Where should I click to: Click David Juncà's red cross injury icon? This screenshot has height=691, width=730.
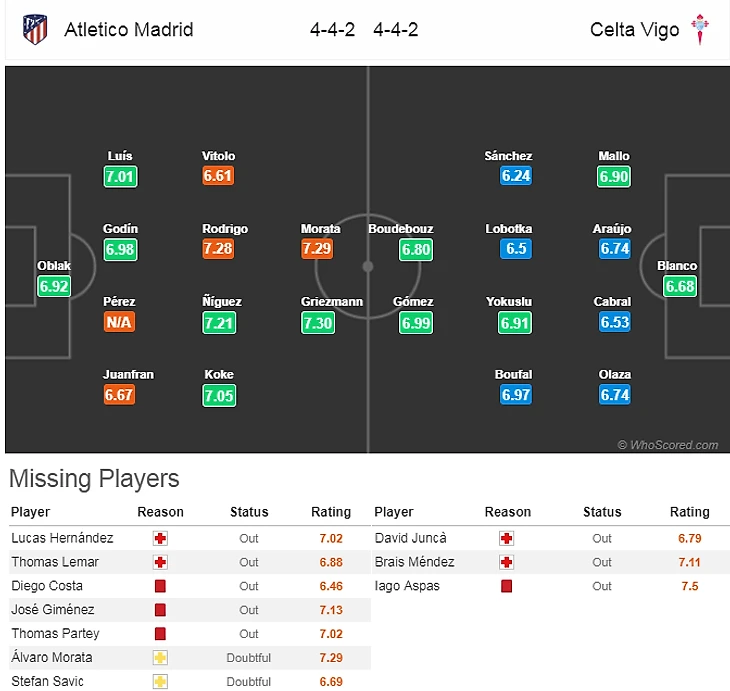click(x=507, y=538)
